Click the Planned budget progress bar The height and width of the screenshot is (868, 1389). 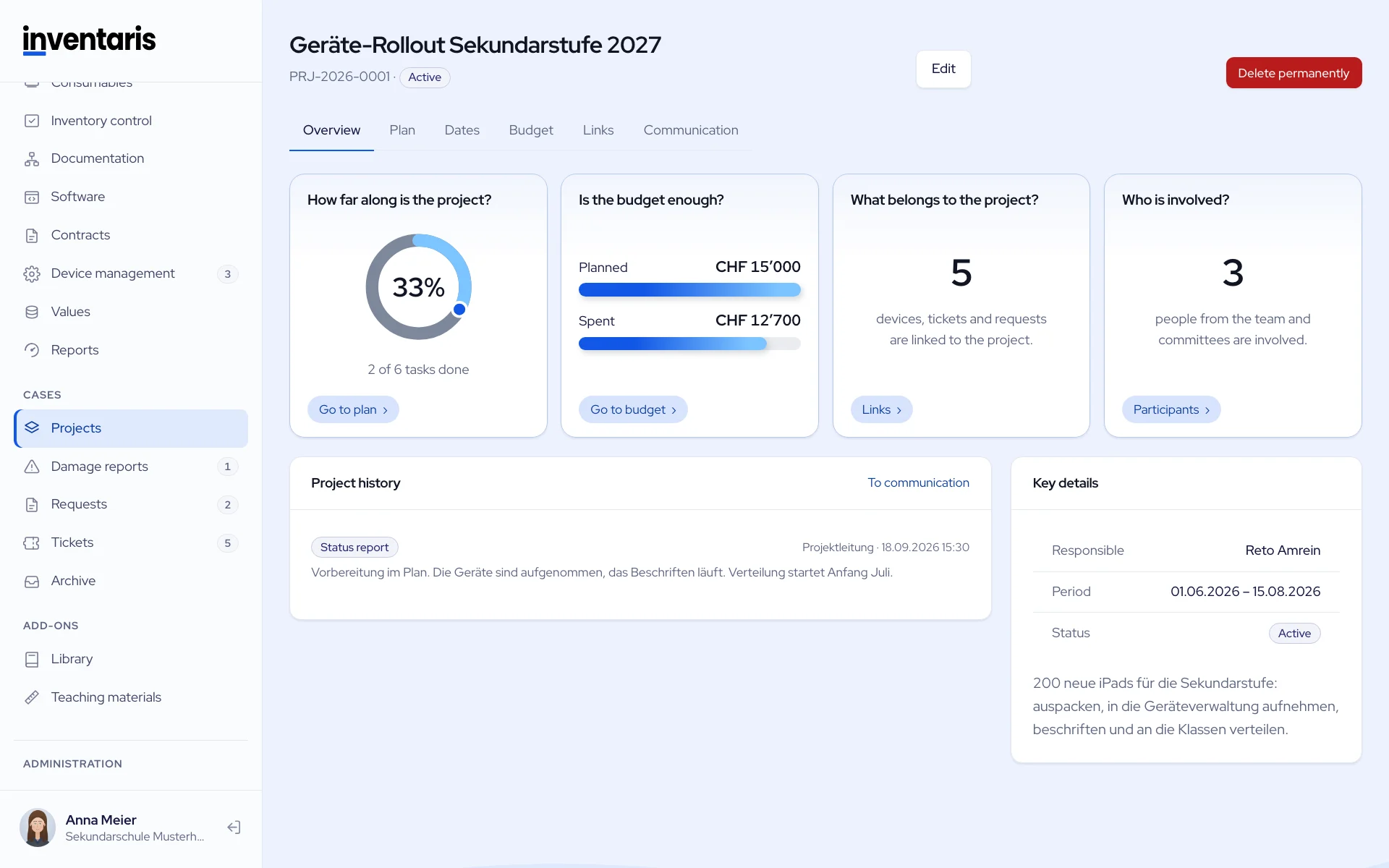689,290
